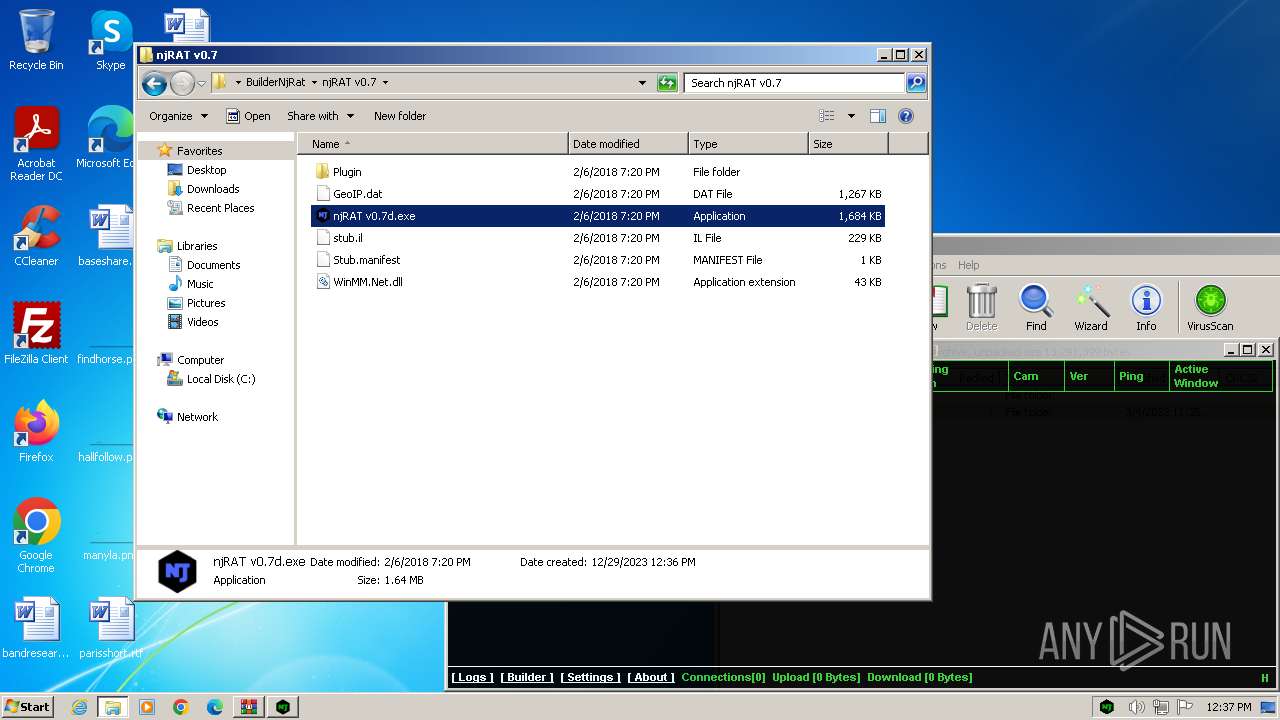Image resolution: width=1280 pixels, height=720 pixels.
Task: Click the Ping column header in njRAT
Action: [1141, 376]
